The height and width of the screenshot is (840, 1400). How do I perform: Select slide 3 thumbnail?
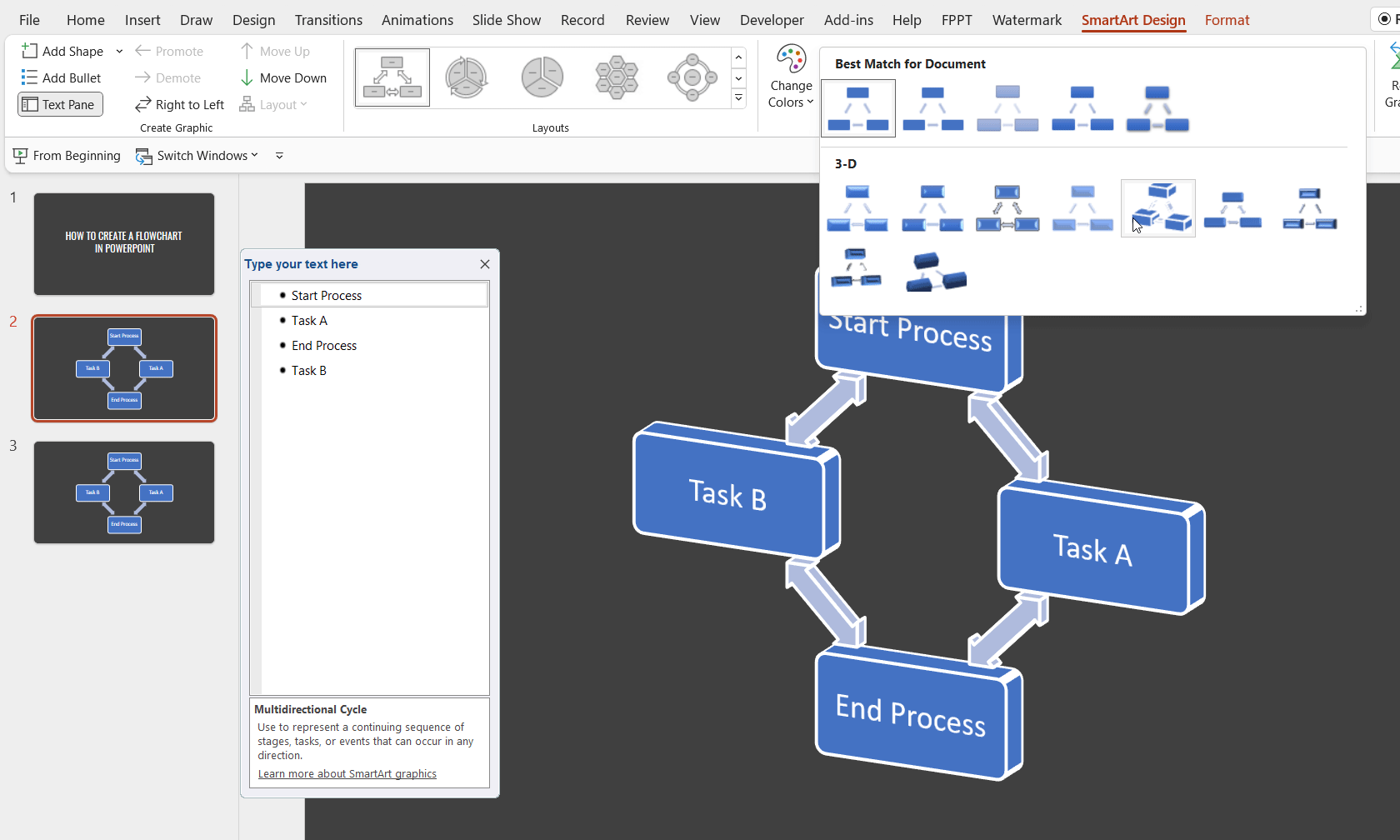pyautogui.click(x=123, y=492)
